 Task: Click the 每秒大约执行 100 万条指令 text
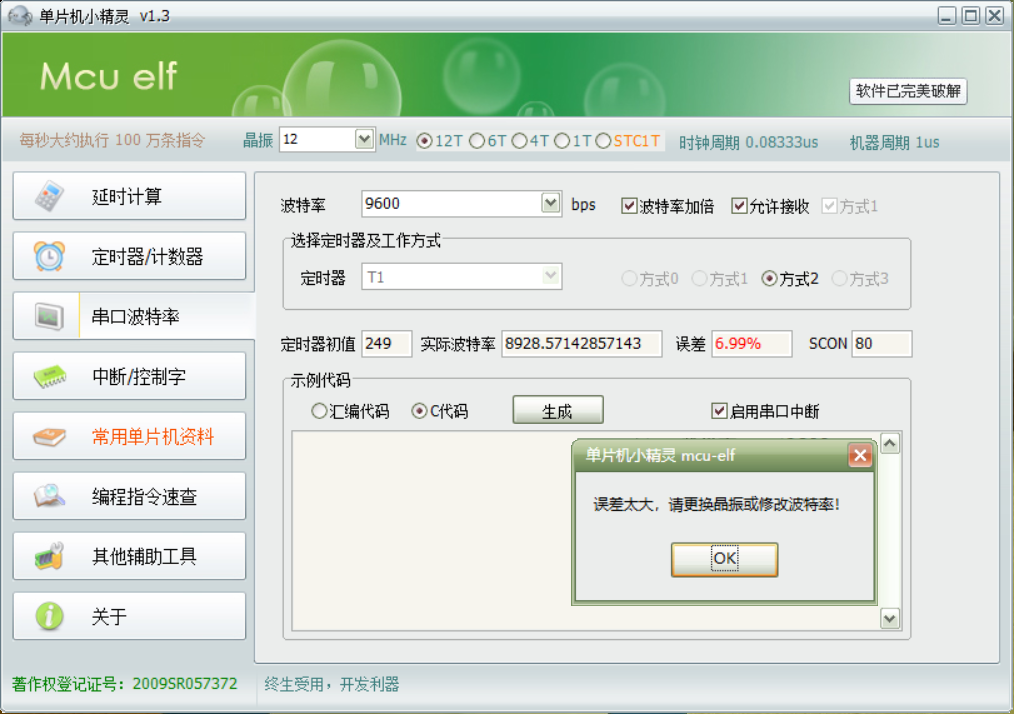click(x=112, y=140)
